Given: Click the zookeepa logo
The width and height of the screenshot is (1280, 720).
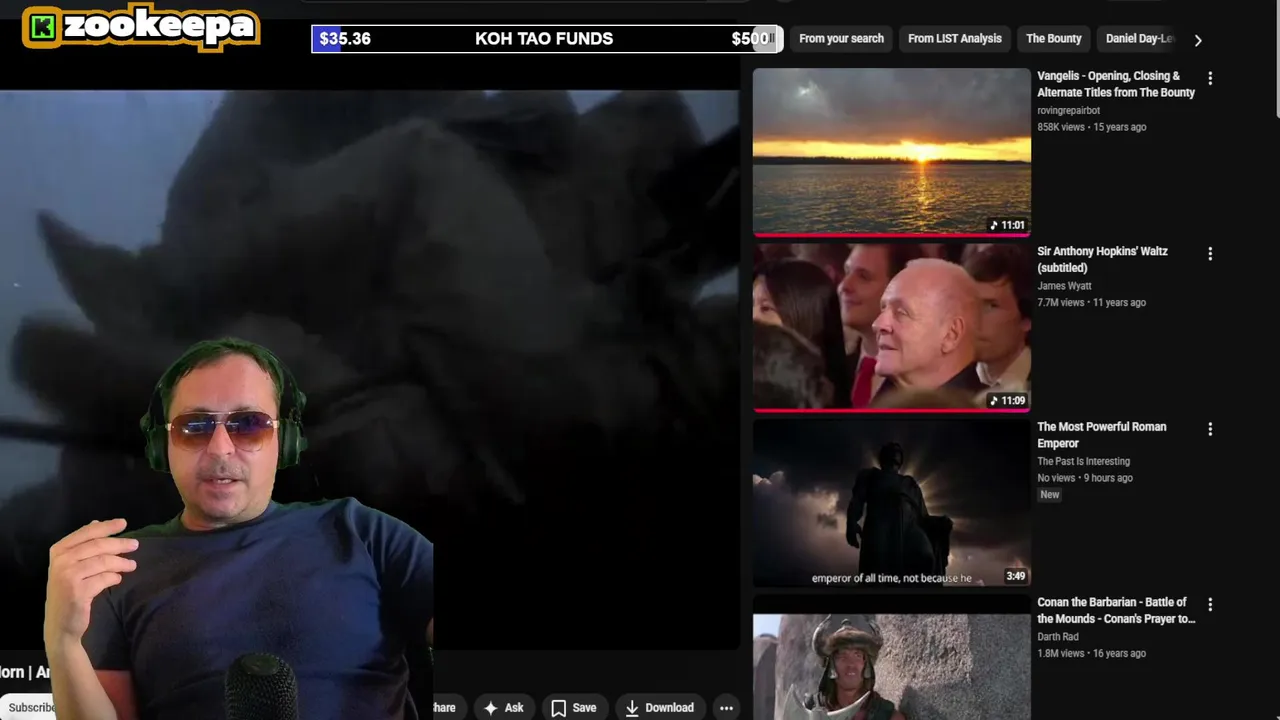Looking at the screenshot, I should pyautogui.click(x=141, y=27).
